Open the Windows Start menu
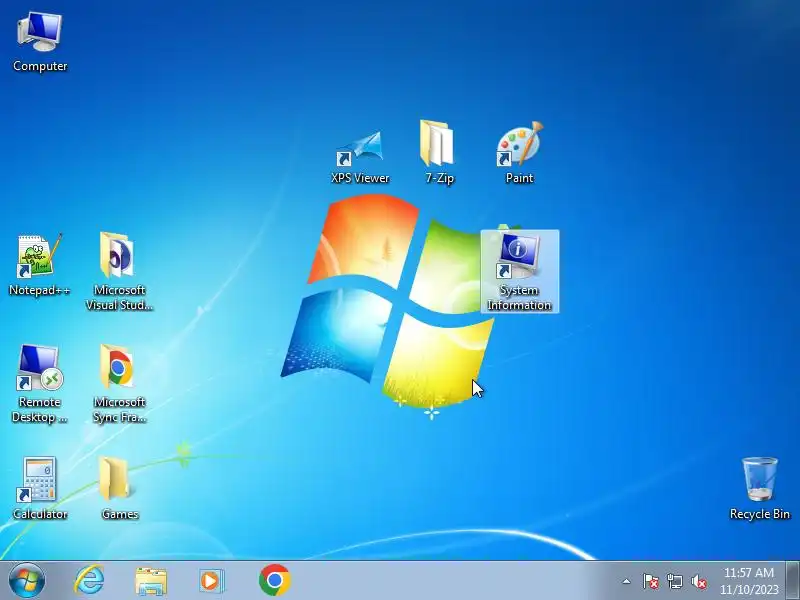Viewport: 800px width, 600px height. point(27,581)
